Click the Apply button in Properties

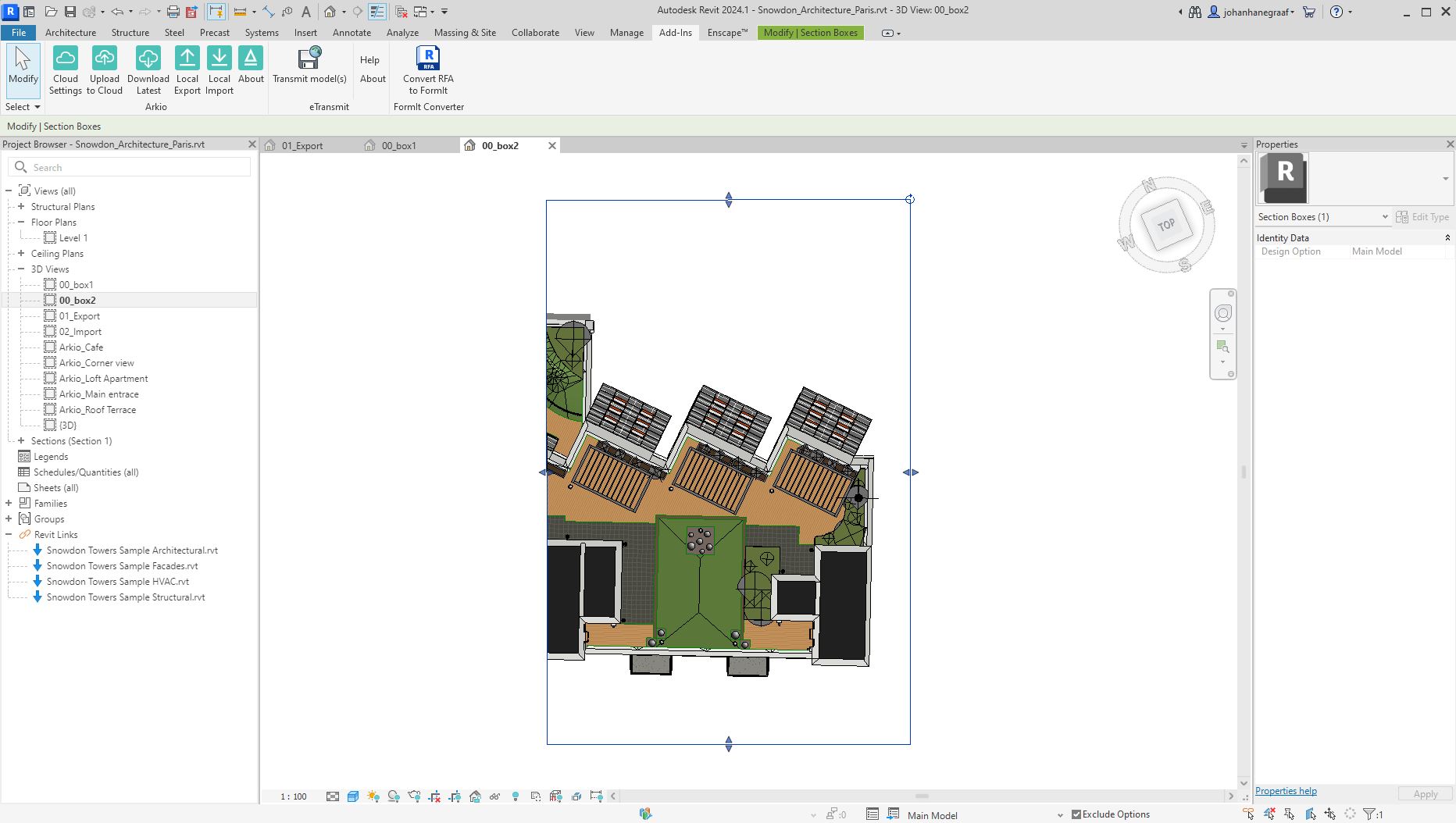1425,794
